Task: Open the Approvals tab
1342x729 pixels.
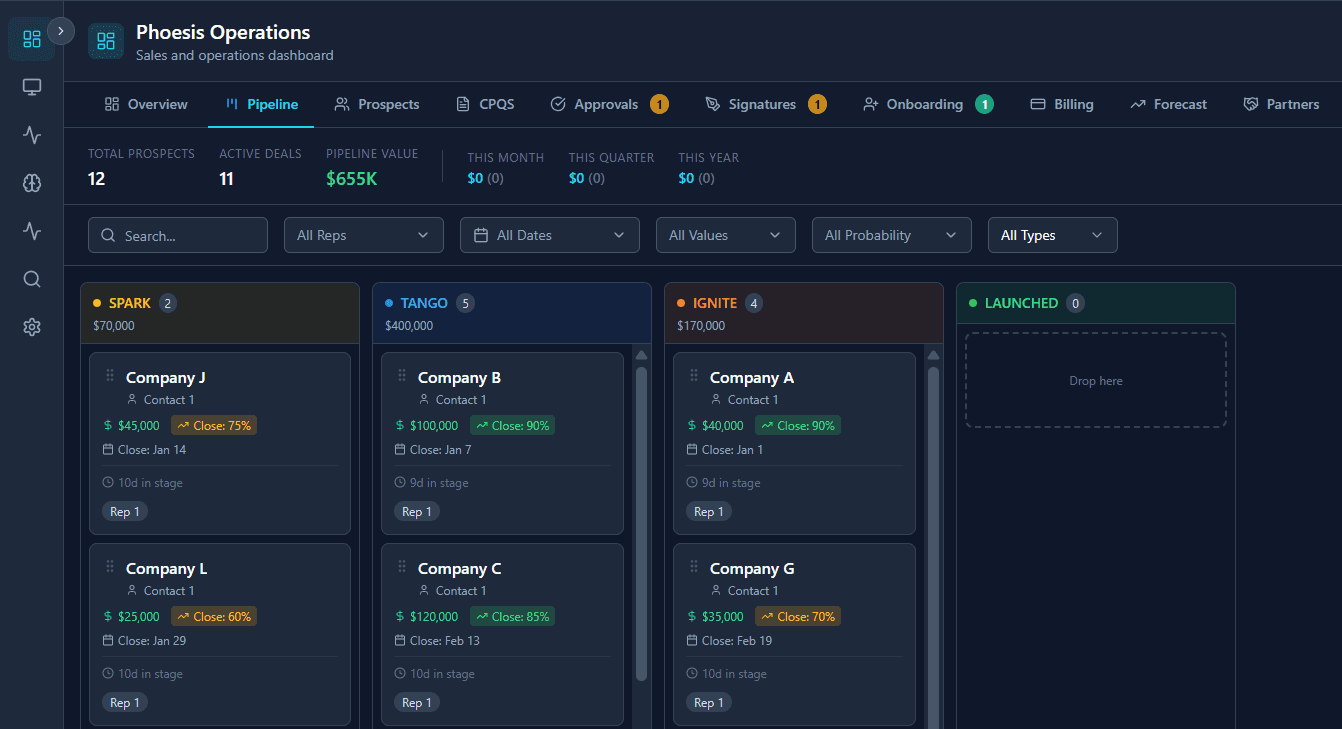Action: pos(609,104)
